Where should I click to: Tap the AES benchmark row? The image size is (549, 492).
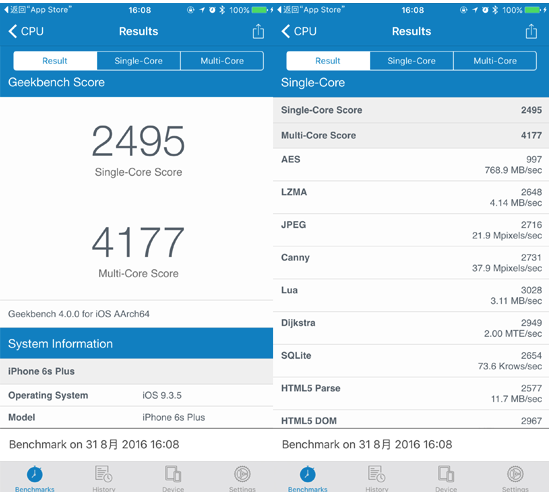click(411, 165)
